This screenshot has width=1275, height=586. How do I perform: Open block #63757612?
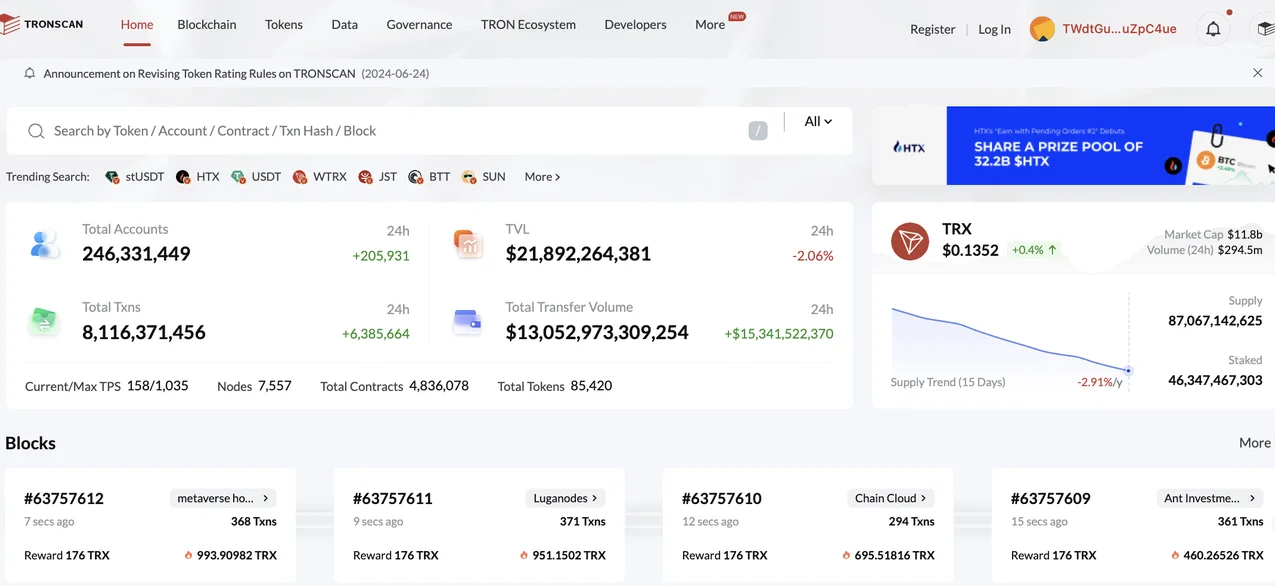[x=64, y=498]
